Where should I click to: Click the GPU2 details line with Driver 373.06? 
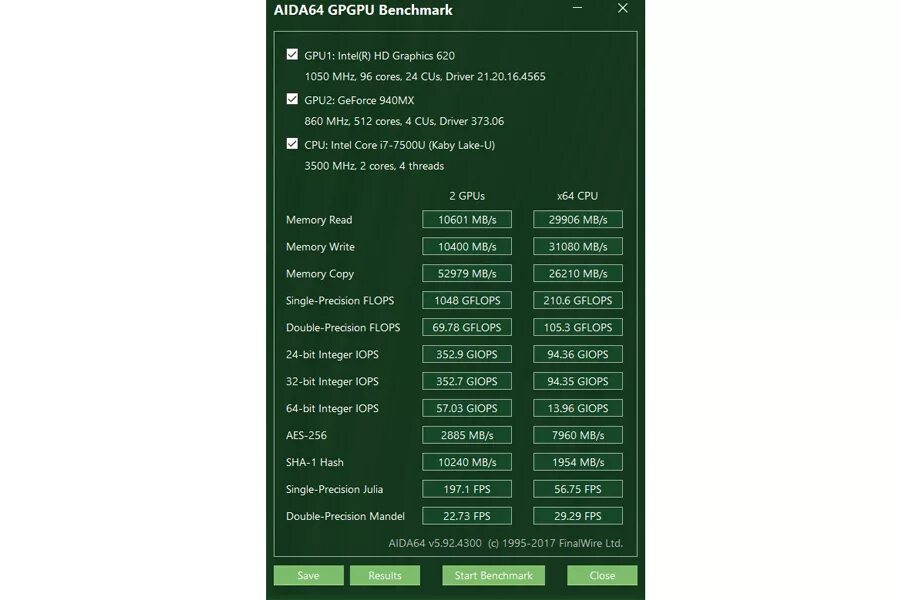pos(404,121)
